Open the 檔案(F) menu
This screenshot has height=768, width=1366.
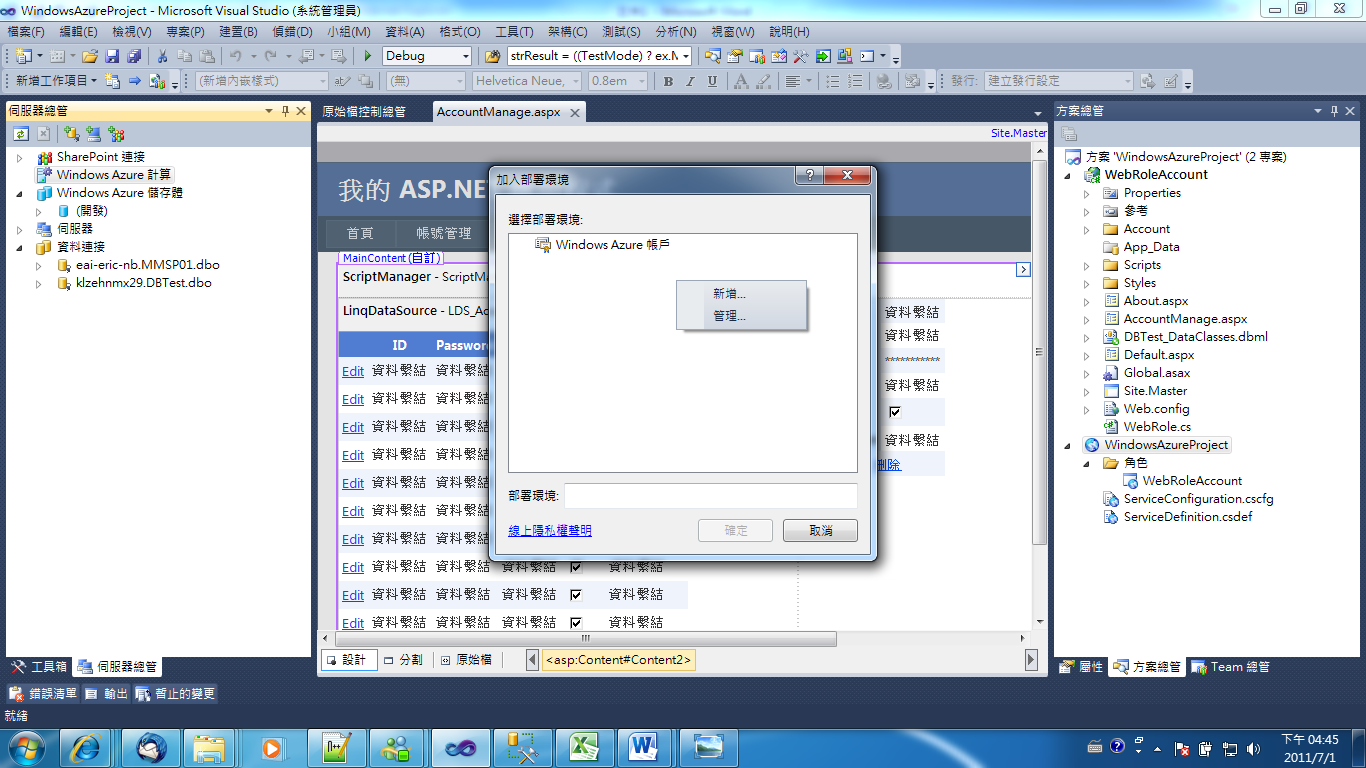coord(26,32)
